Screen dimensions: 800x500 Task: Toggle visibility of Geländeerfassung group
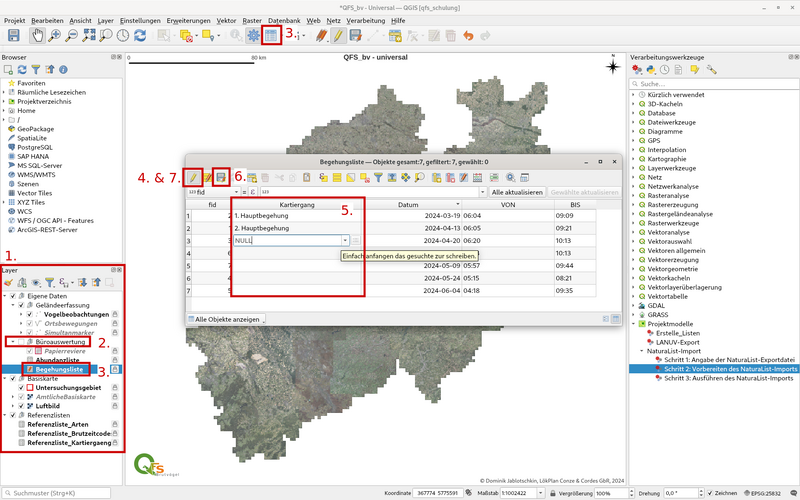pos(21,305)
